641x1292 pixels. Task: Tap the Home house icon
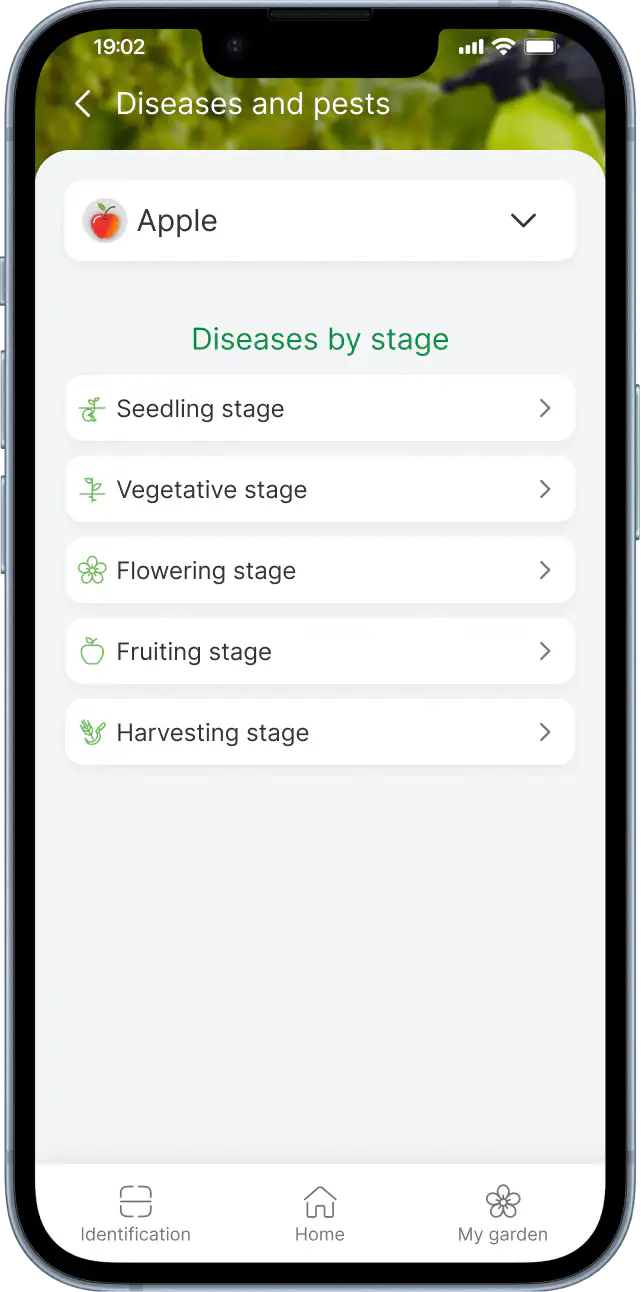click(320, 1200)
